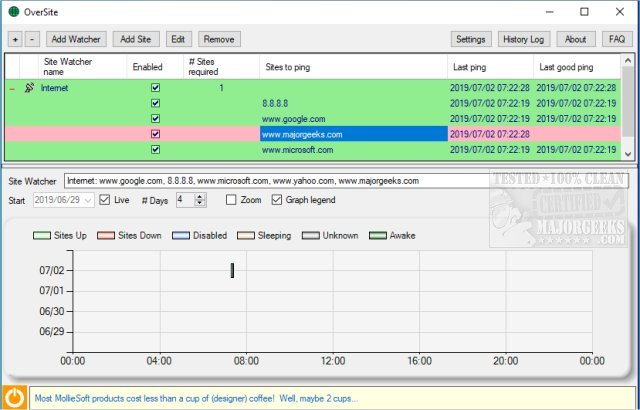Image resolution: width=640 pixels, height=410 pixels.
Task: Click the Add Watcher button
Action: [x=76, y=40]
